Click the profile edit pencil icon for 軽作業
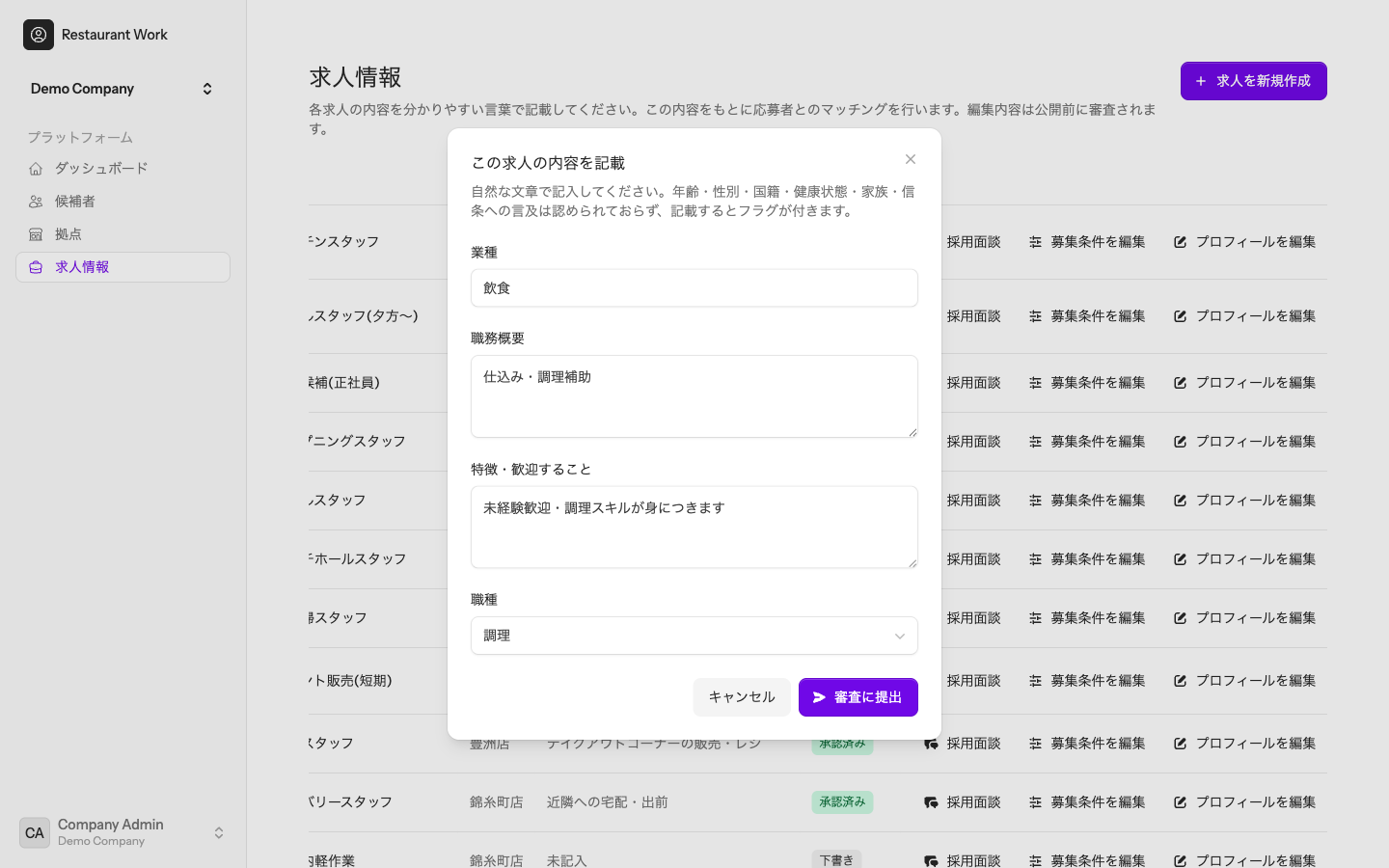 click(1180, 861)
